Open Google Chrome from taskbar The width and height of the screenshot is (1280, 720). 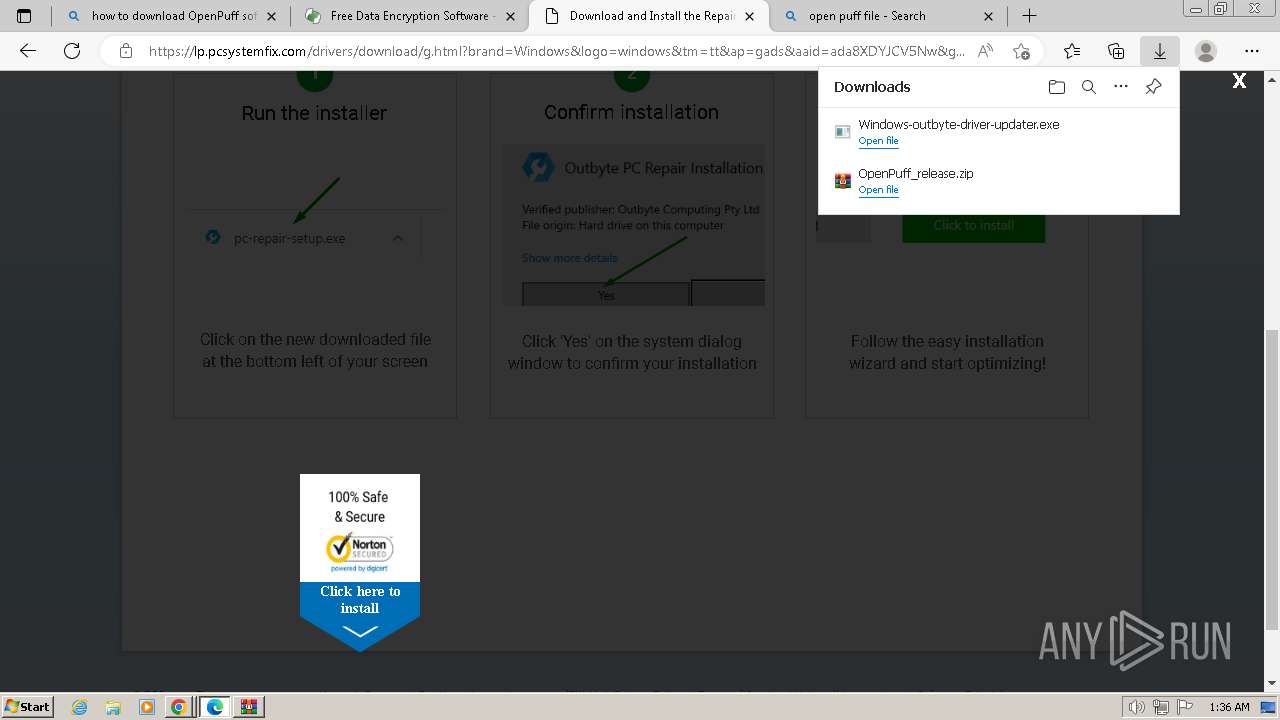pyautogui.click(x=179, y=707)
